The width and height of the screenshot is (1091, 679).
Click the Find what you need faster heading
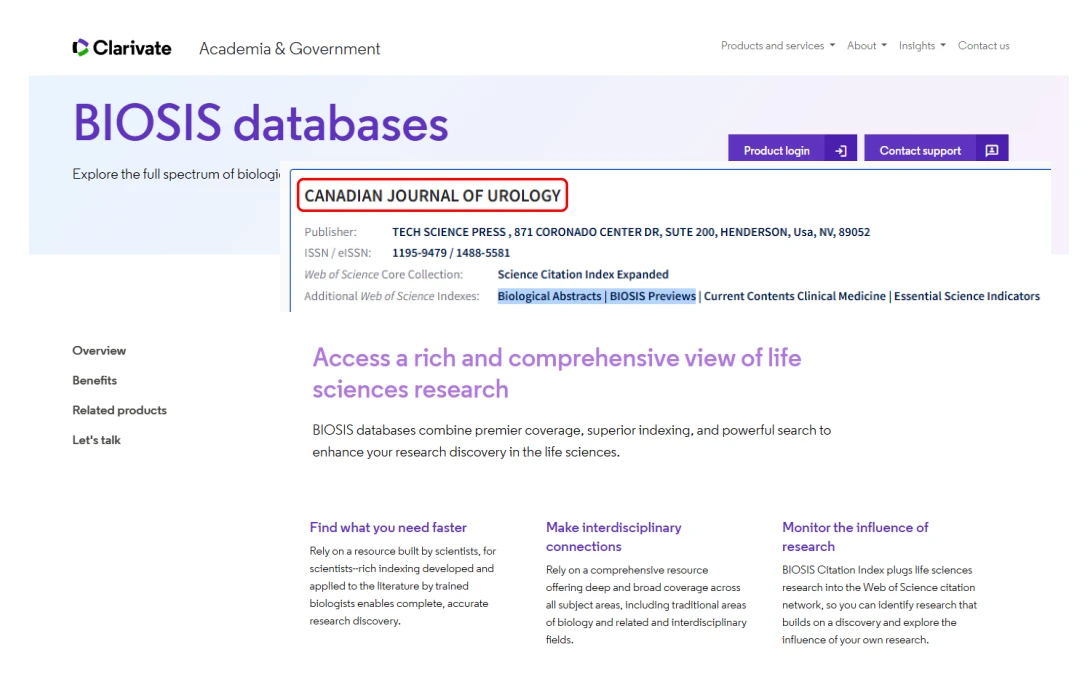tap(388, 527)
